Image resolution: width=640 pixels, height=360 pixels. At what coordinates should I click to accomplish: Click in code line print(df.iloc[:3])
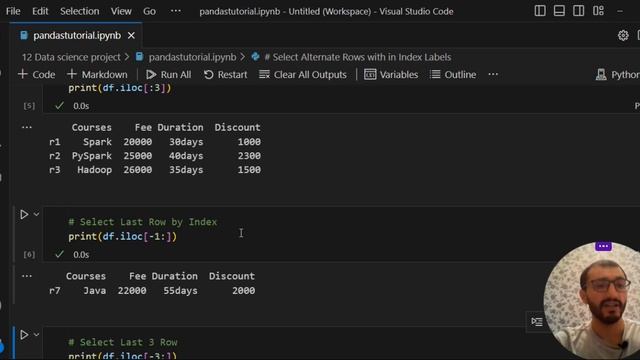point(120,88)
